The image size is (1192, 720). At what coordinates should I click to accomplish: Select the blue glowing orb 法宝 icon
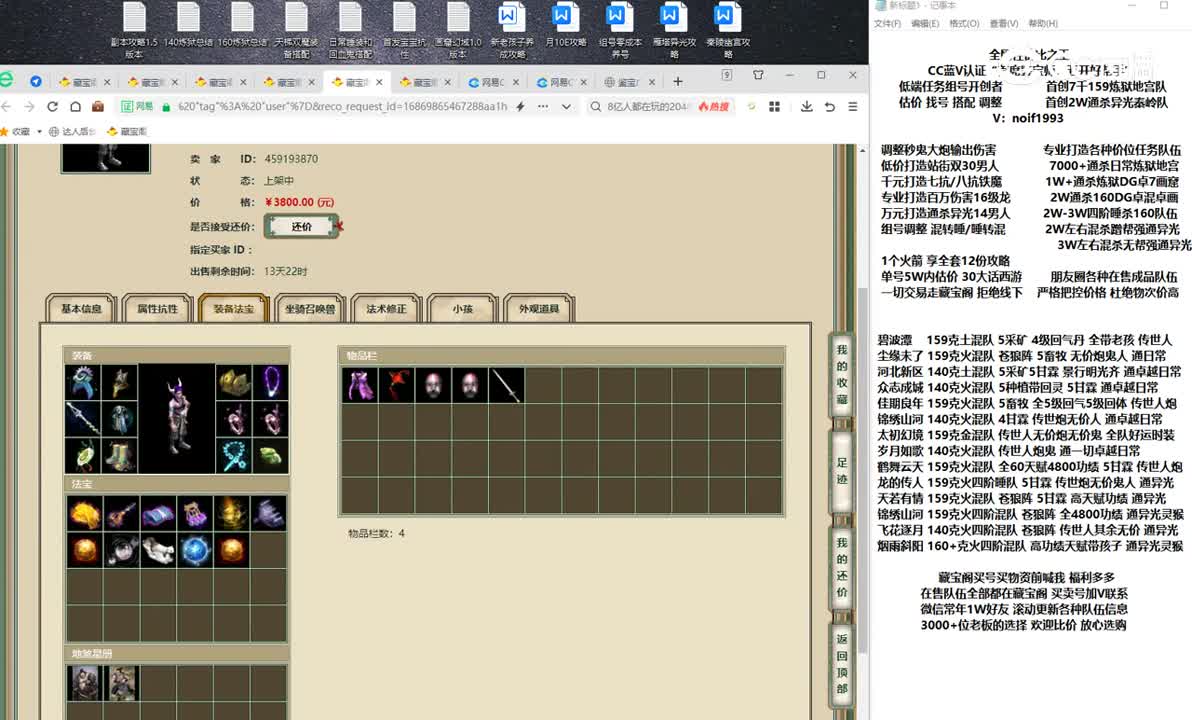pyautogui.click(x=195, y=550)
